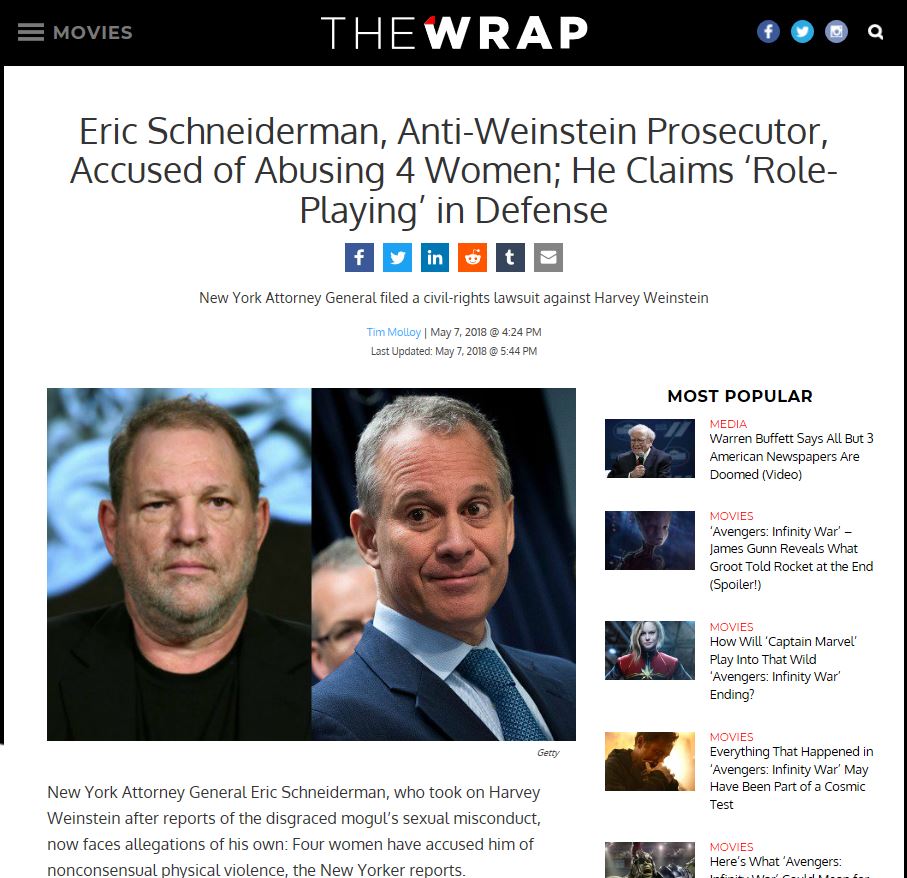
Task: Share article on Reddit
Action: pos(473,257)
